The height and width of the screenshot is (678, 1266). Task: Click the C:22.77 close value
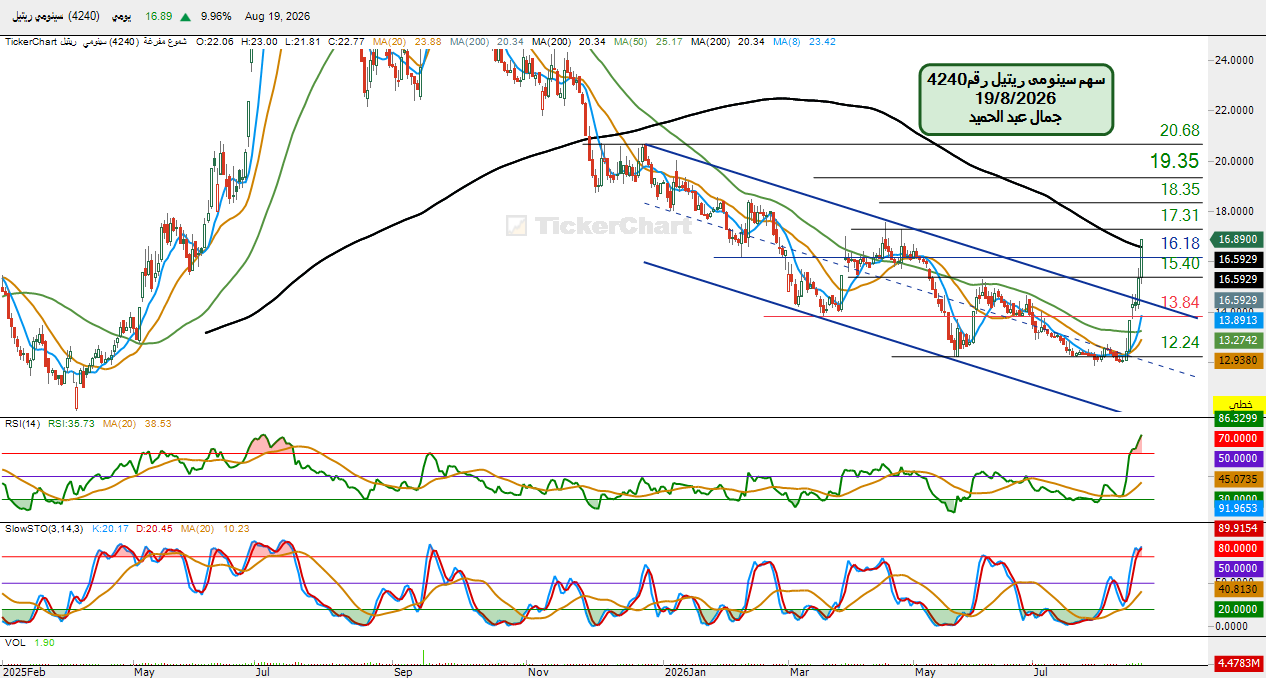click(345, 42)
